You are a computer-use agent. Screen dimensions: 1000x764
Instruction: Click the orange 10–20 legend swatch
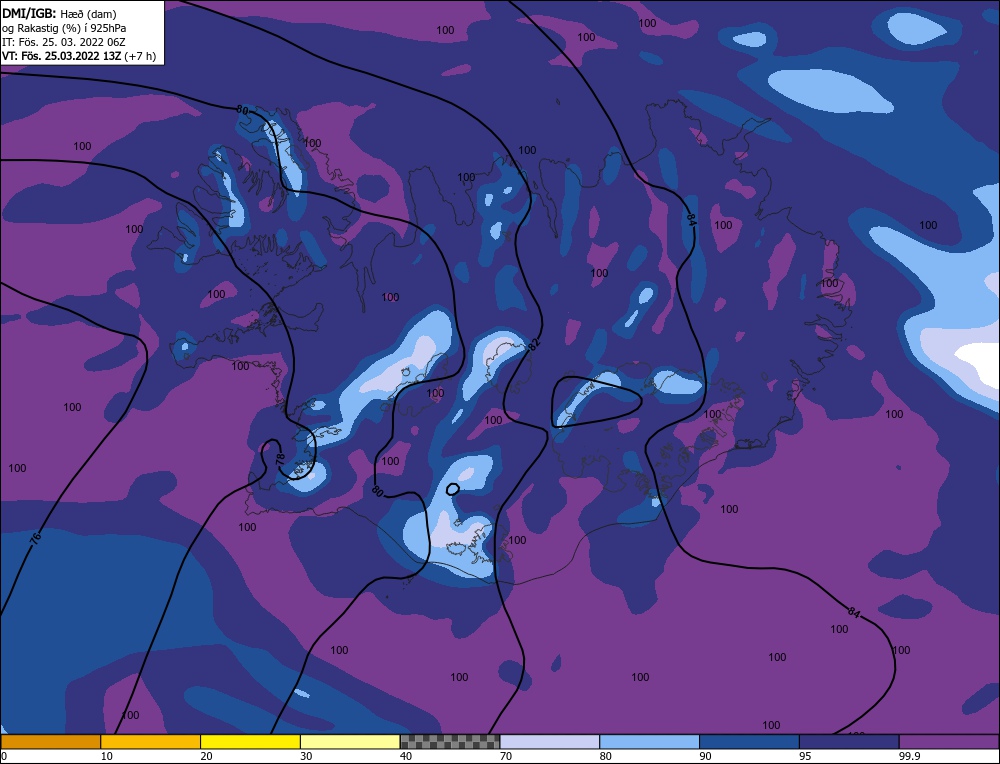point(151,742)
